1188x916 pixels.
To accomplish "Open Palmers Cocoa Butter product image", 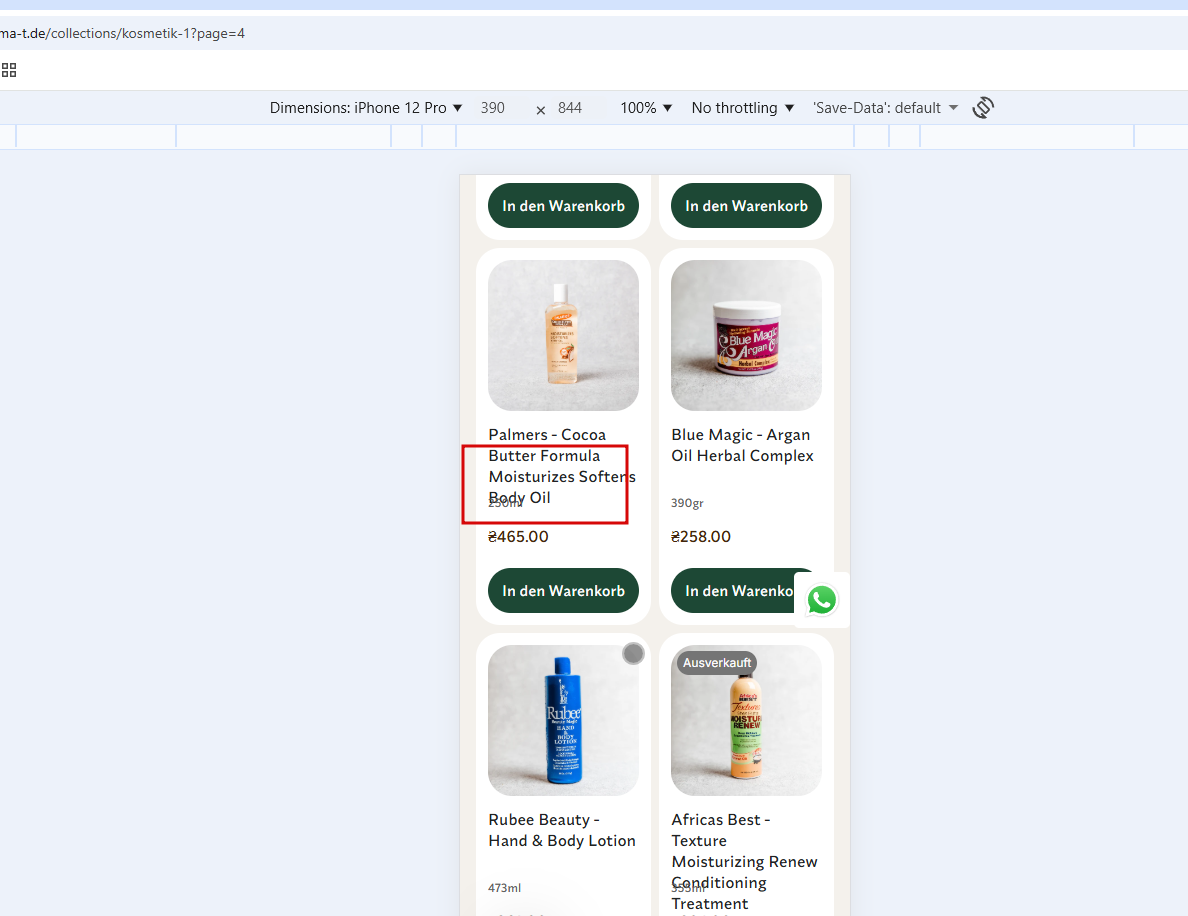I will click(x=563, y=336).
